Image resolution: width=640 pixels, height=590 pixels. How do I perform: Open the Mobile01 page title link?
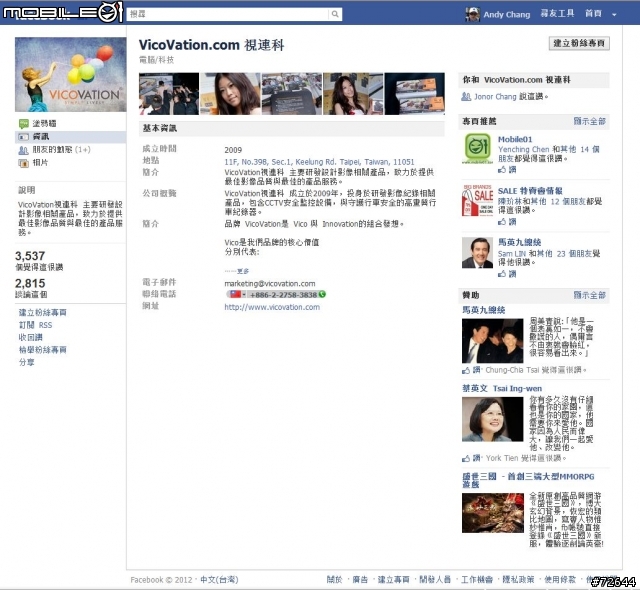[x=515, y=139]
